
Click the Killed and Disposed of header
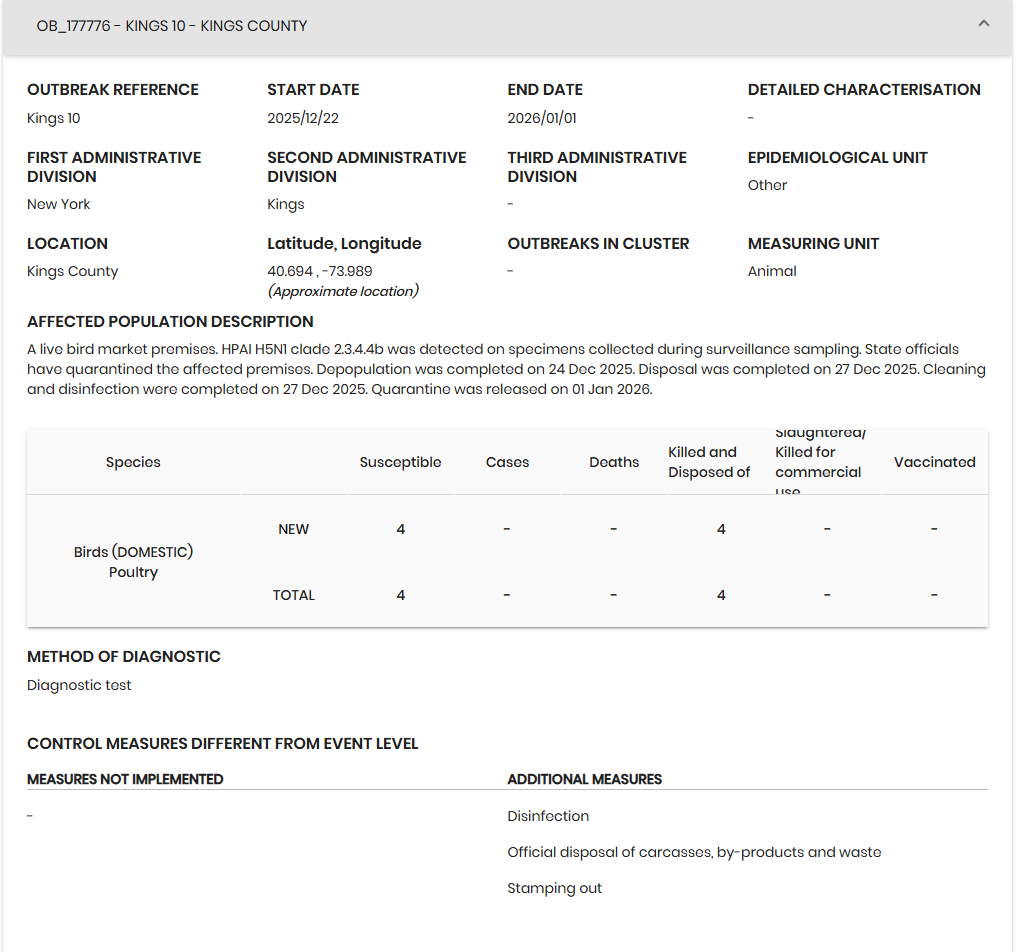coord(709,462)
